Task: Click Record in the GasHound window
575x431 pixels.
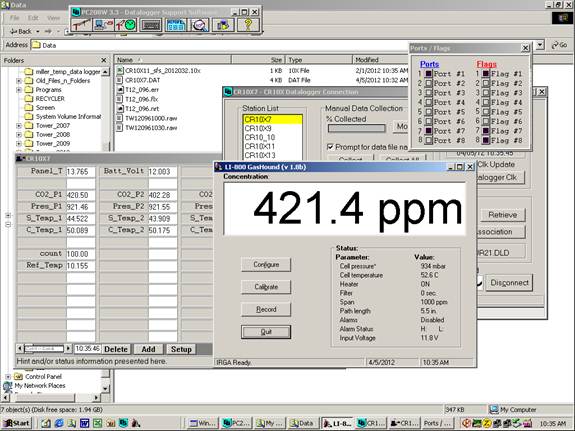Action: coord(266,309)
